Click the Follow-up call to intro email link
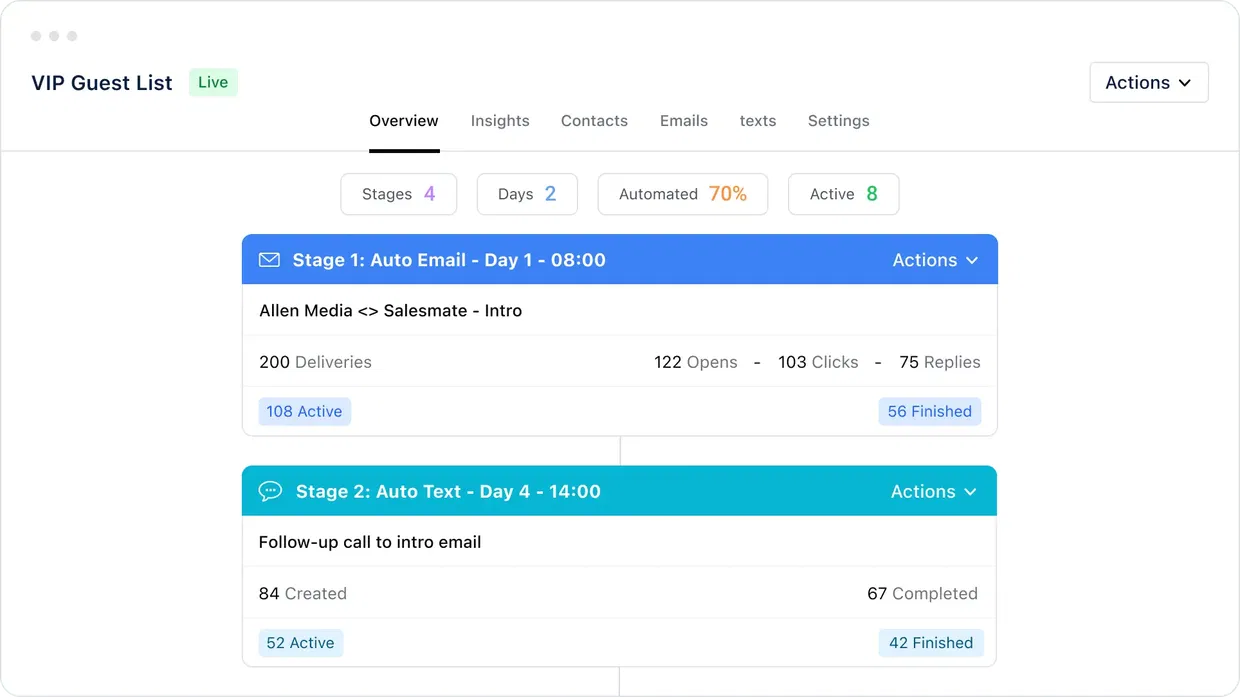This screenshot has height=697, width=1240. 370,542
